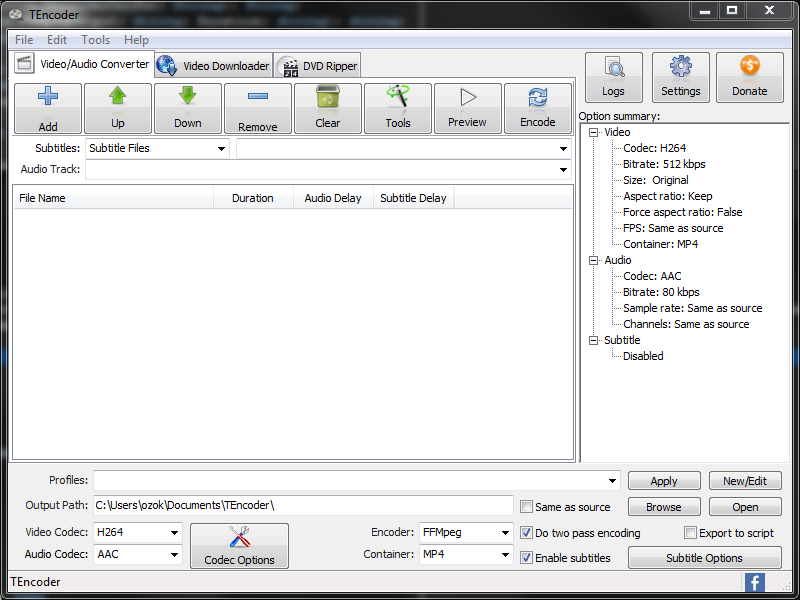Toggle Do two pass encoding
Image resolution: width=800 pixels, height=600 pixels.
point(526,533)
